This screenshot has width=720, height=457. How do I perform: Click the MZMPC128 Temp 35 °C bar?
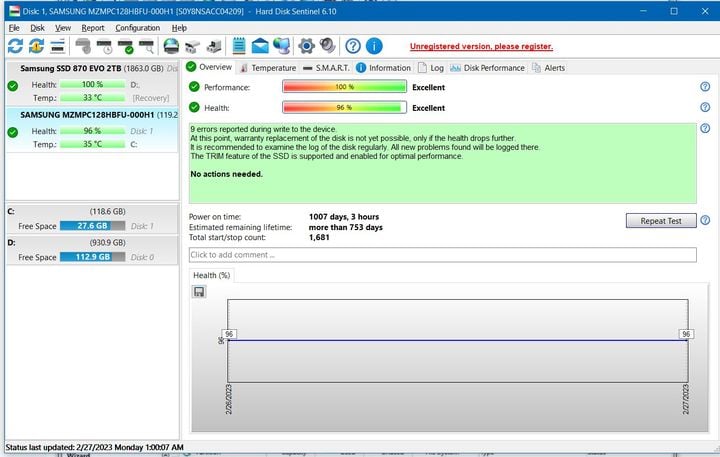(92, 144)
